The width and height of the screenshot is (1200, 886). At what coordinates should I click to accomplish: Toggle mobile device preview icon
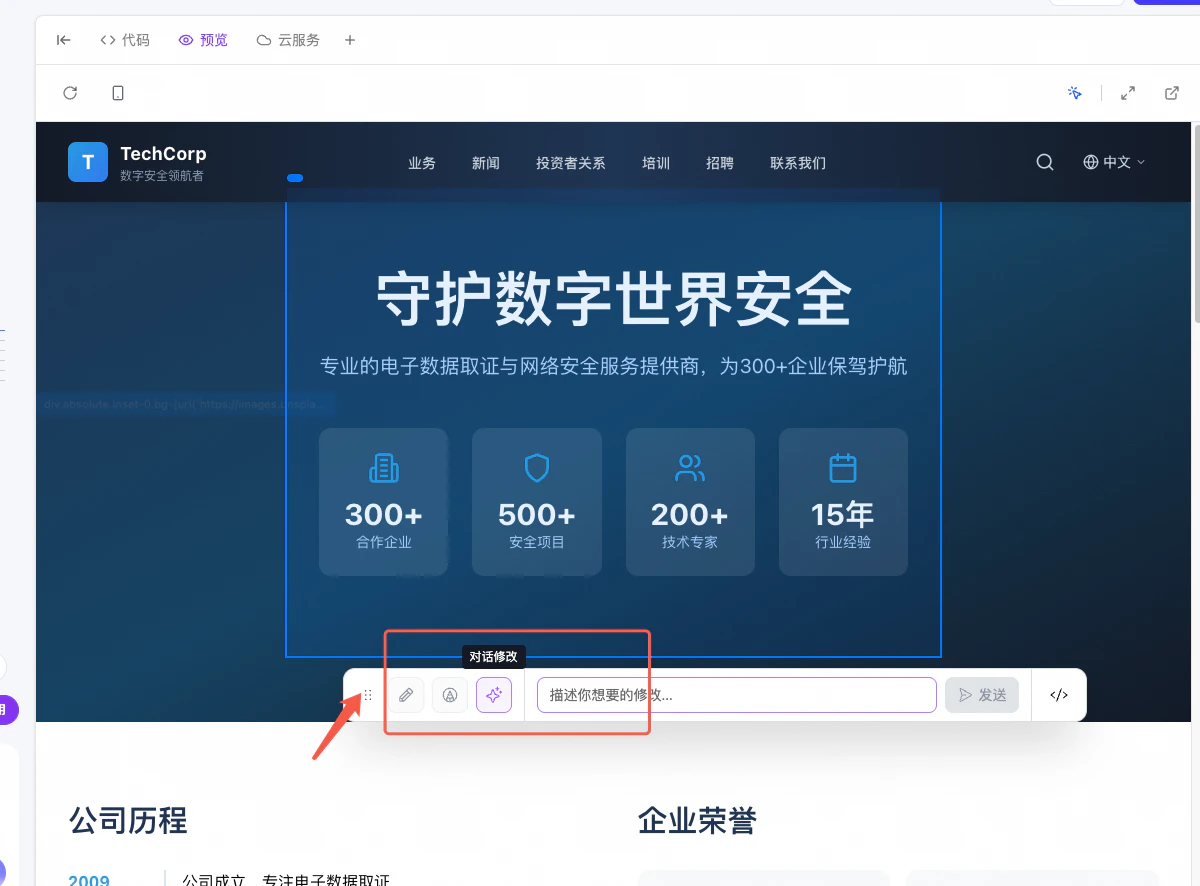point(118,93)
